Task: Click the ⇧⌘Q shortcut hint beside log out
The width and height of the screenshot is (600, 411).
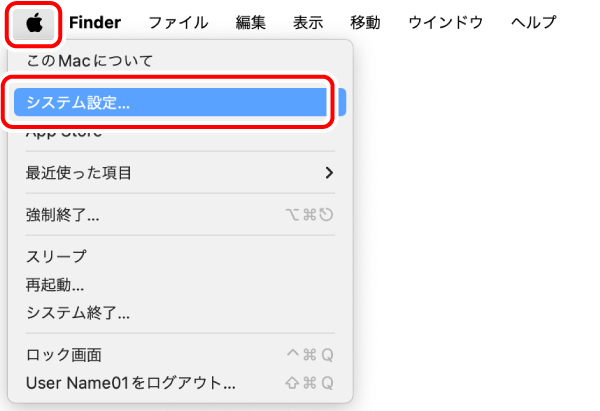Action: 309,383
